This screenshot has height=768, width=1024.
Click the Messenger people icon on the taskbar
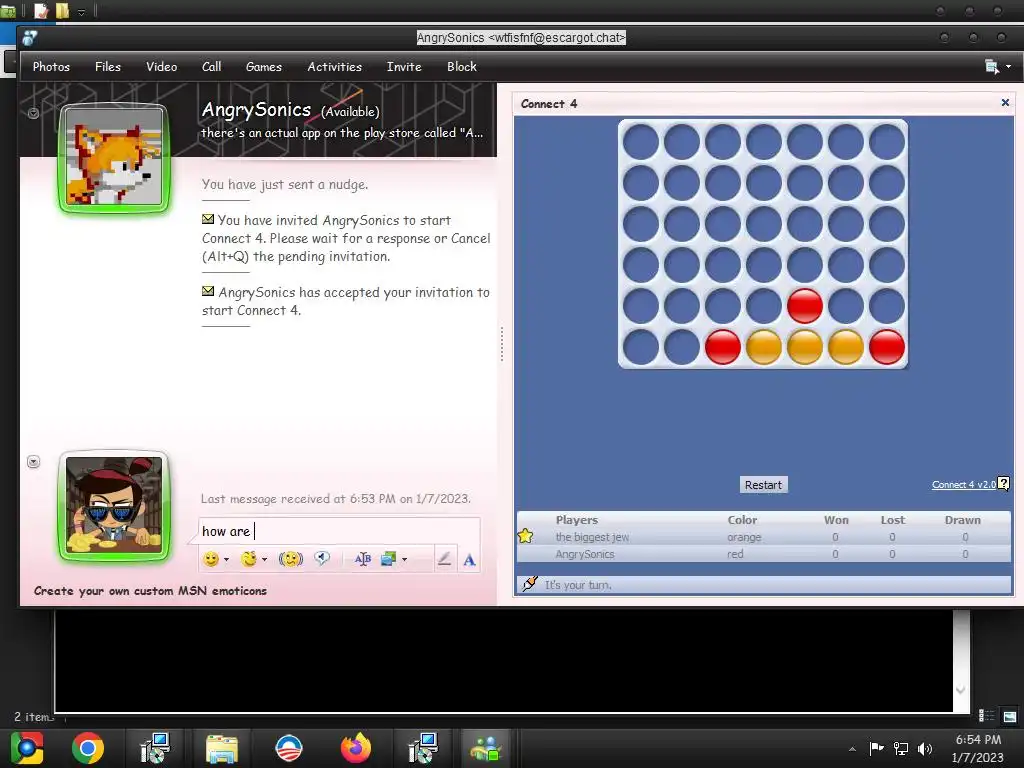pos(485,748)
